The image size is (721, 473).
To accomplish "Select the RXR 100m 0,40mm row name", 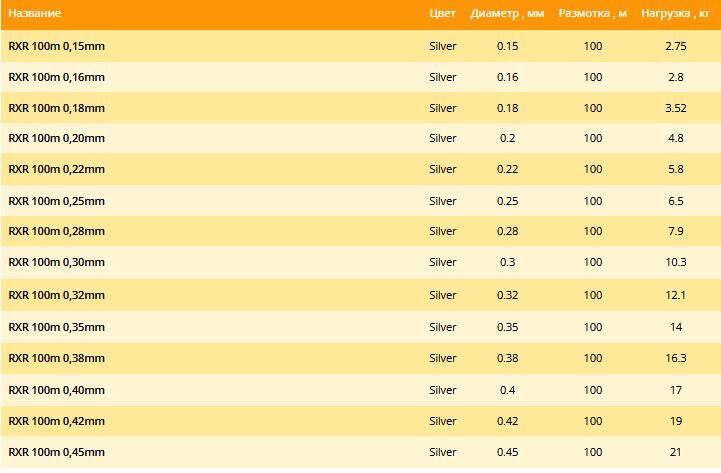I will point(57,390).
